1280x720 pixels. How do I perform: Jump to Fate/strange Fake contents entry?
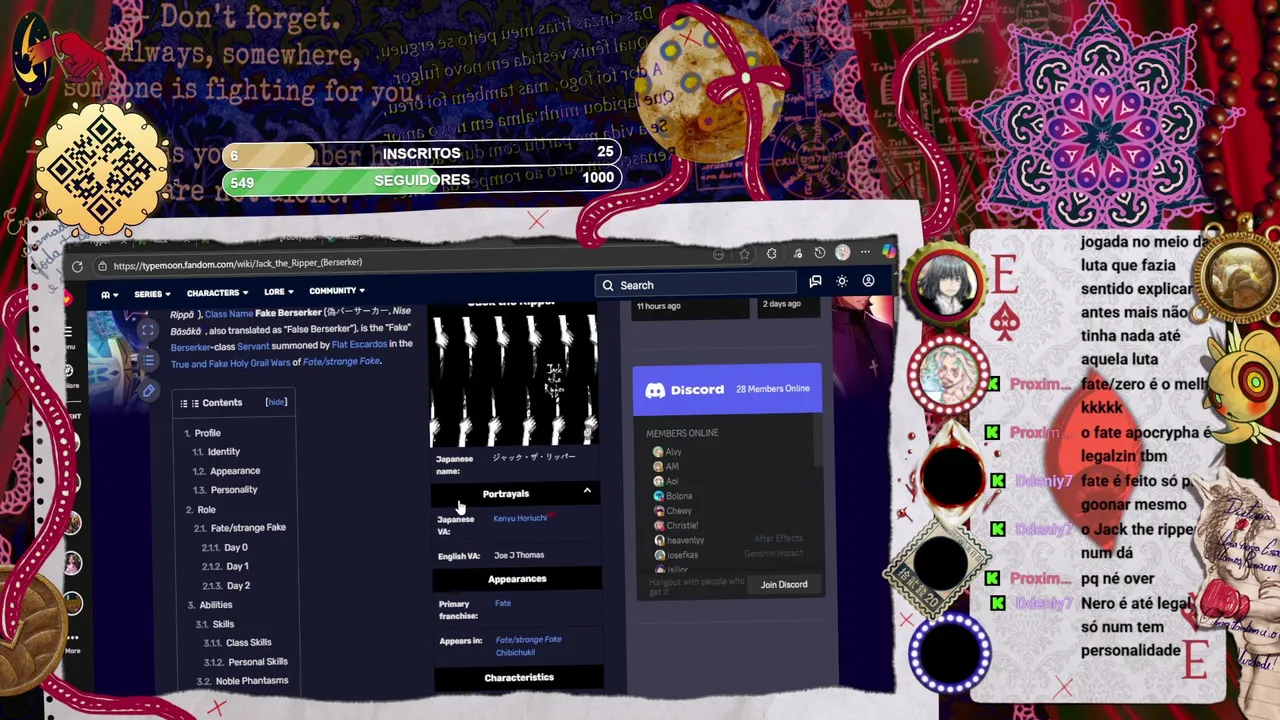pos(248,528)
